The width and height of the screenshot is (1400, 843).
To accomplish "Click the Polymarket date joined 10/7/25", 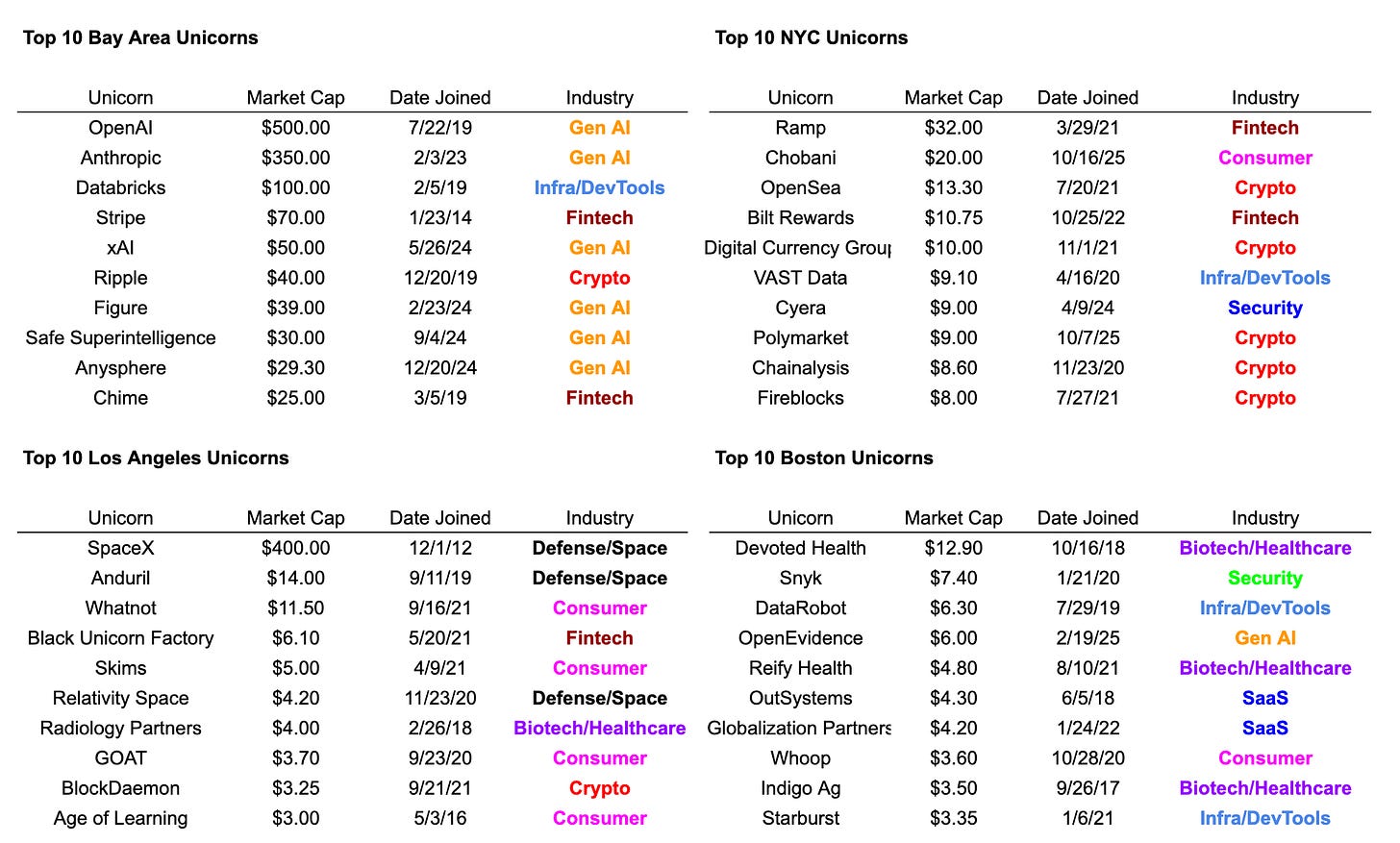I will 1087,337.
